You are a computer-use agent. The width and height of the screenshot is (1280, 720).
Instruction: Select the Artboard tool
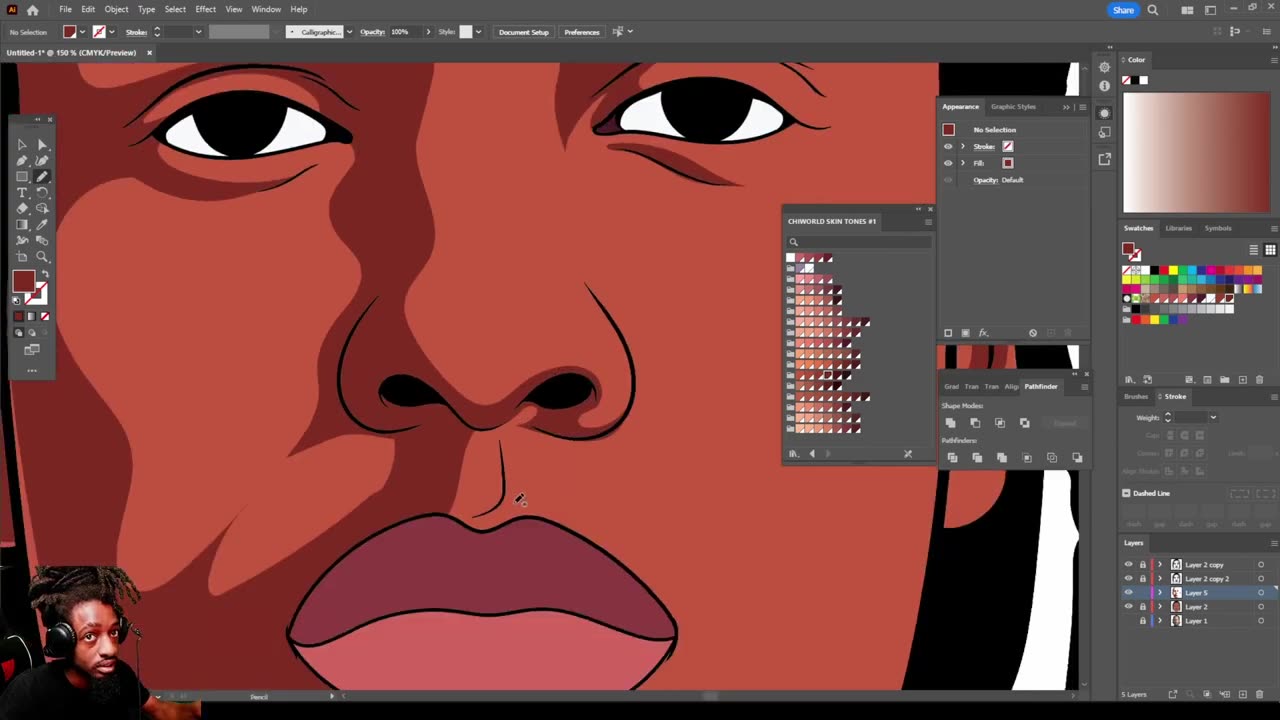(x=22, y=256)
